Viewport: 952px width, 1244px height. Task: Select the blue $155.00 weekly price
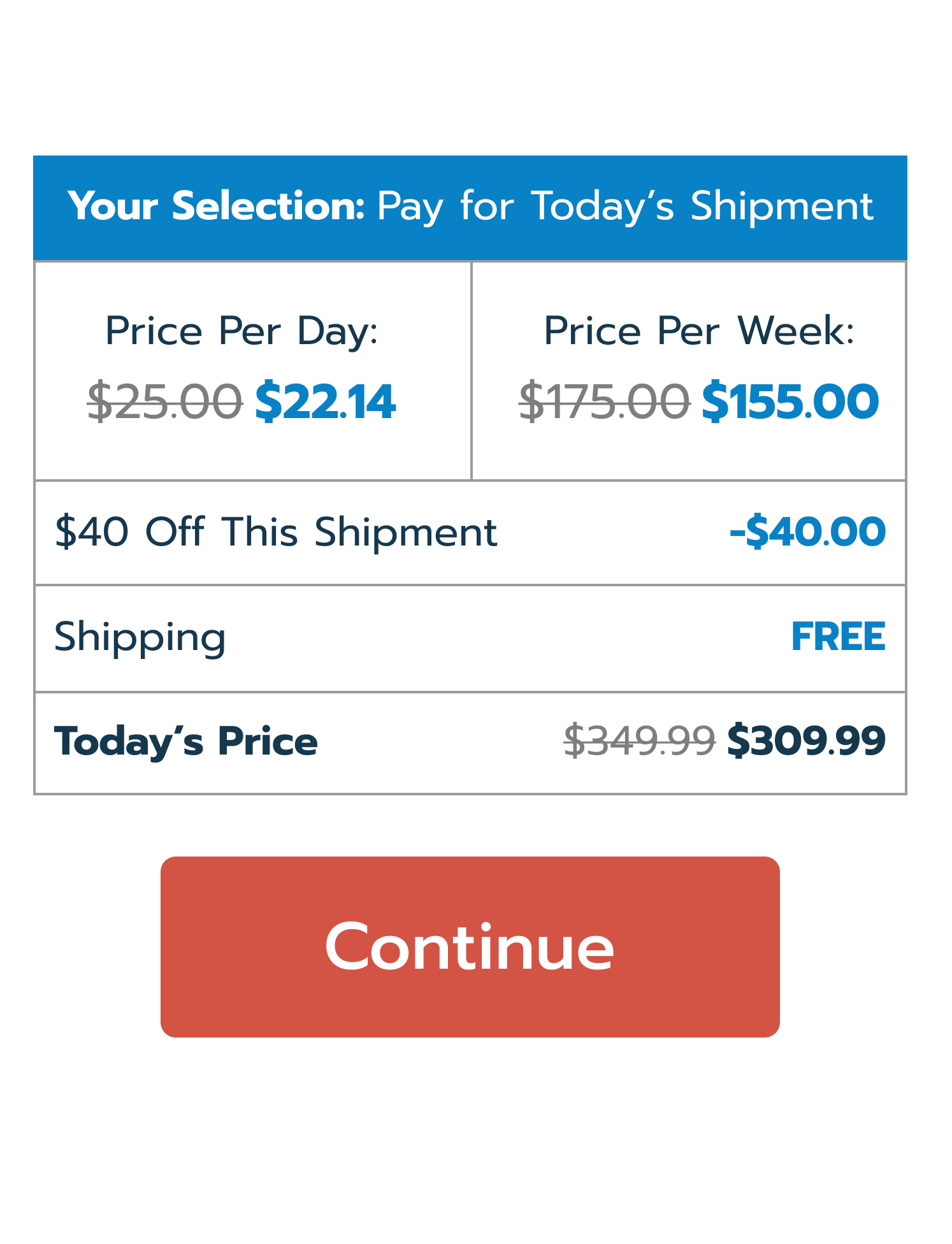pos(790,402)
